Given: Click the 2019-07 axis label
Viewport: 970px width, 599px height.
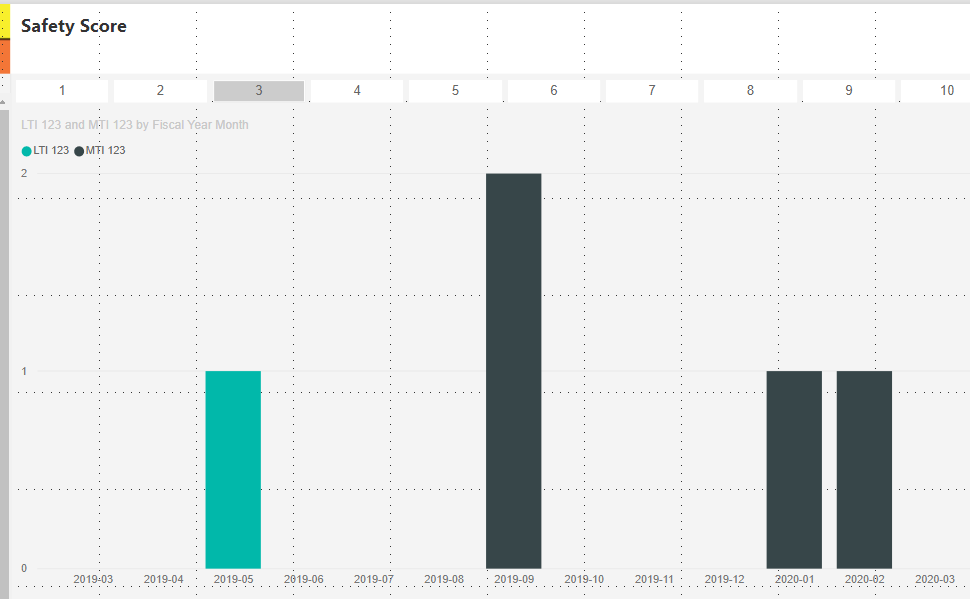Looking at the screenshot, I should click(374, 579).
